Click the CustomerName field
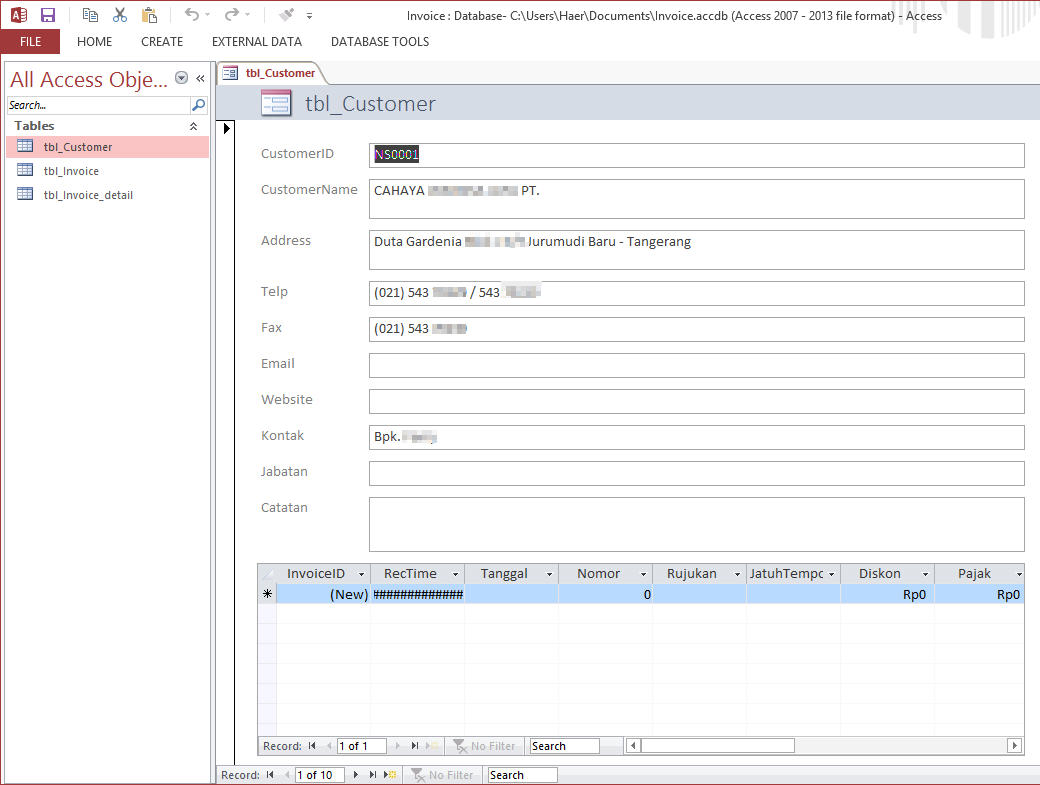This screenshot has height=785, width=1040. [x=696, y=199]
